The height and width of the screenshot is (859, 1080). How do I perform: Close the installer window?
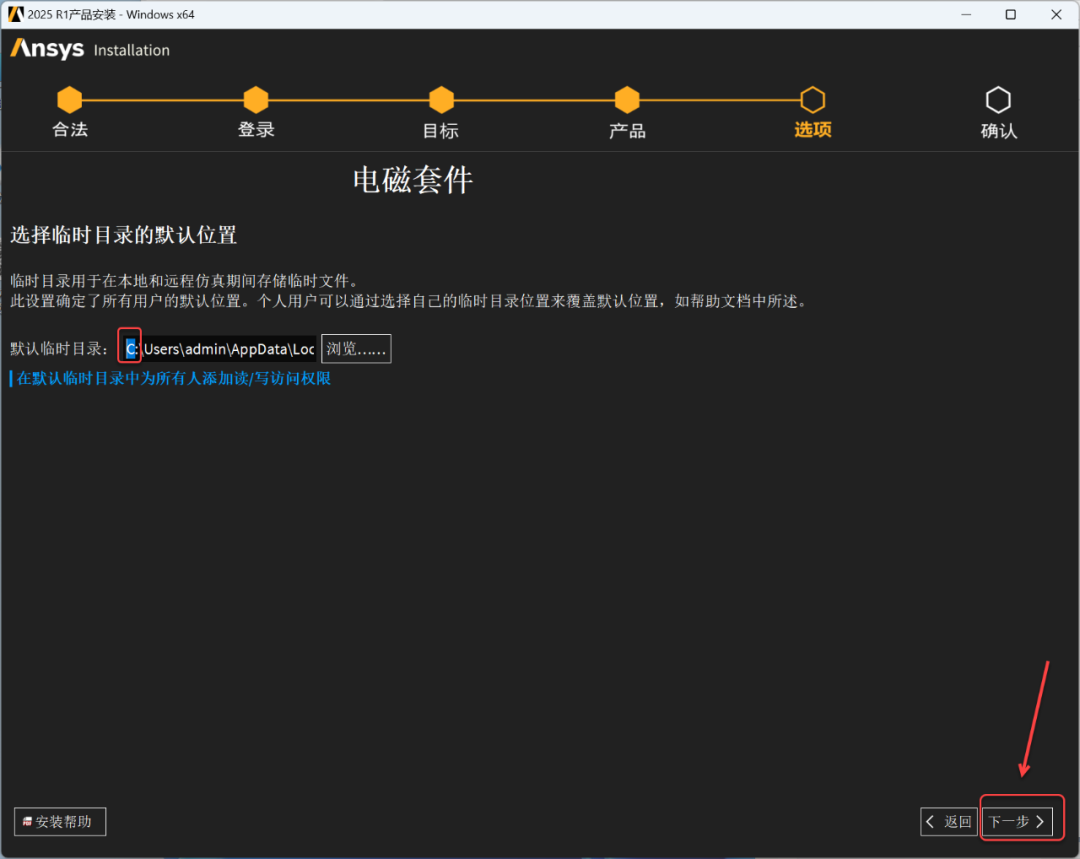pyautogui.click(x=1056, y=14)
